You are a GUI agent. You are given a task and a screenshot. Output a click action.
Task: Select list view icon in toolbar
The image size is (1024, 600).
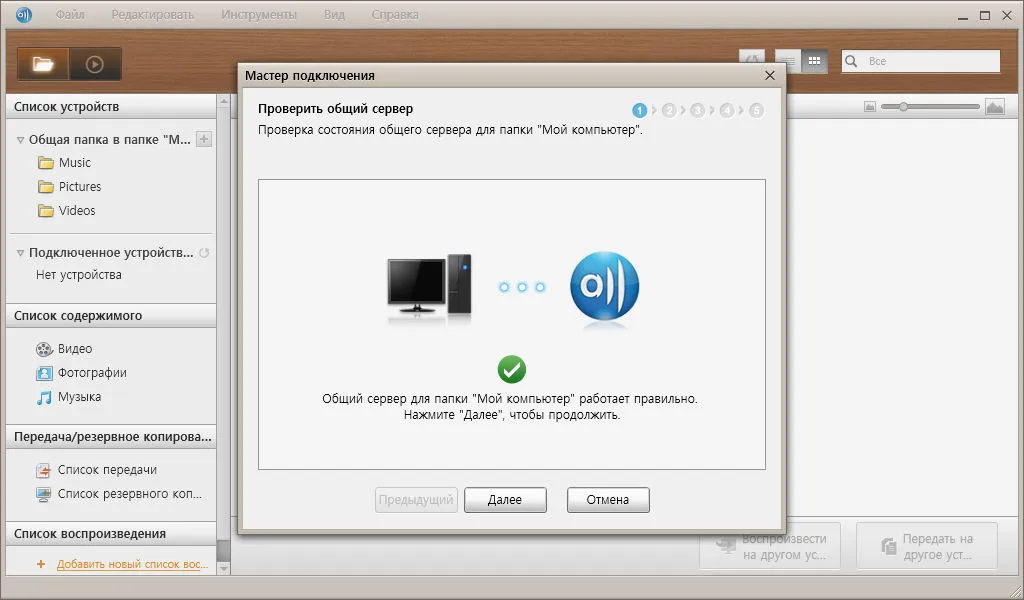788,61
